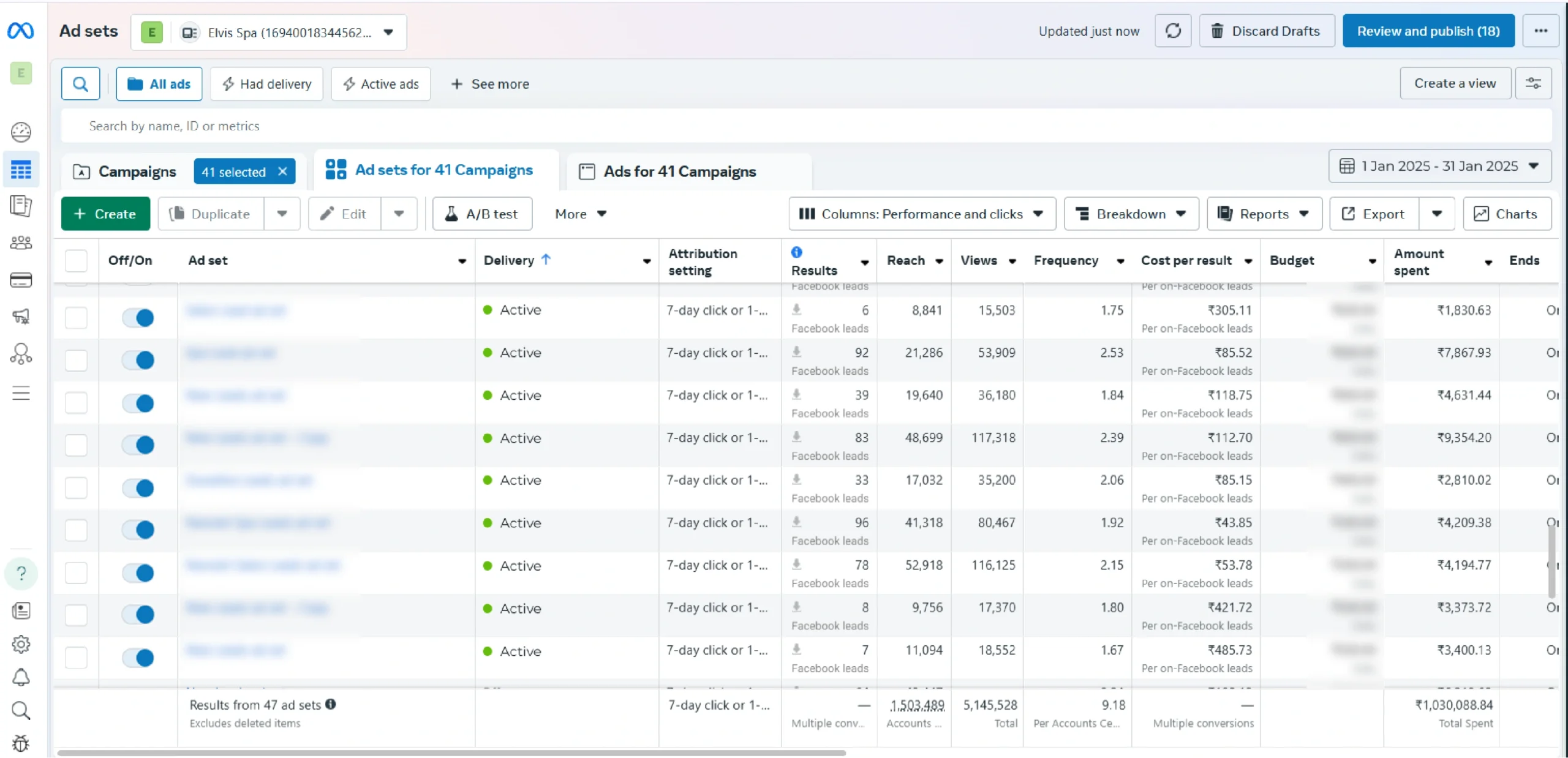Click the Review and publish (18) button
This screenshot has width=1568, height=758.
[x=1428, y=31]
